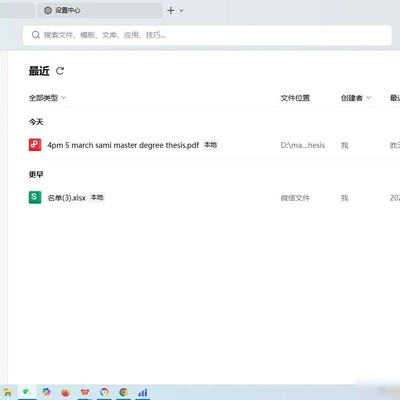Open Firefox from the taskbar

pos(65,392)
